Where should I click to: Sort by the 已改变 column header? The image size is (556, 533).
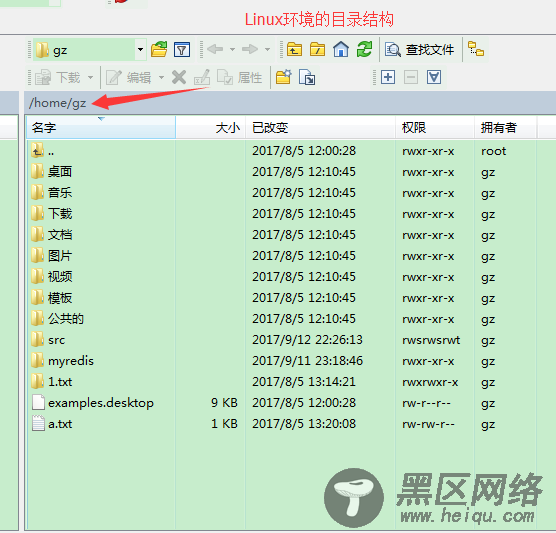(x=320, y=127)
